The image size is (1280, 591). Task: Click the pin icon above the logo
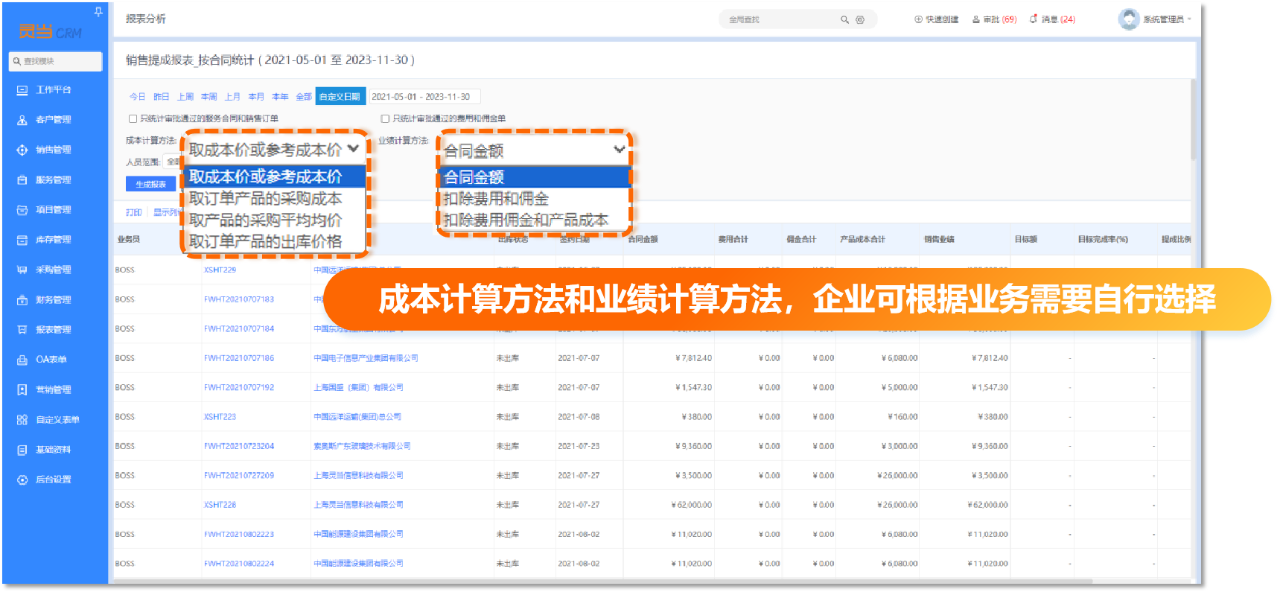point(97,12)
